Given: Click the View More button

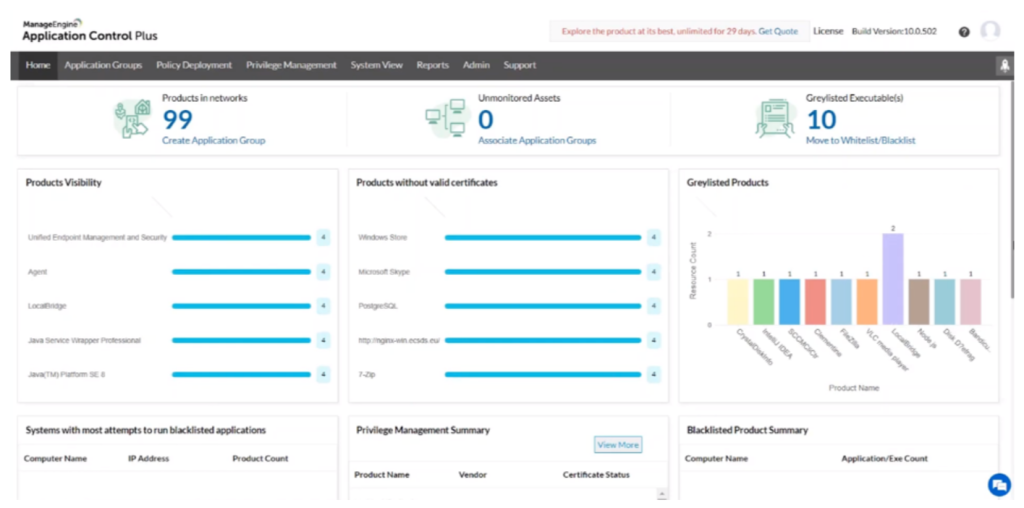Looking at the screenshot, I should click(x=617, y=445).
